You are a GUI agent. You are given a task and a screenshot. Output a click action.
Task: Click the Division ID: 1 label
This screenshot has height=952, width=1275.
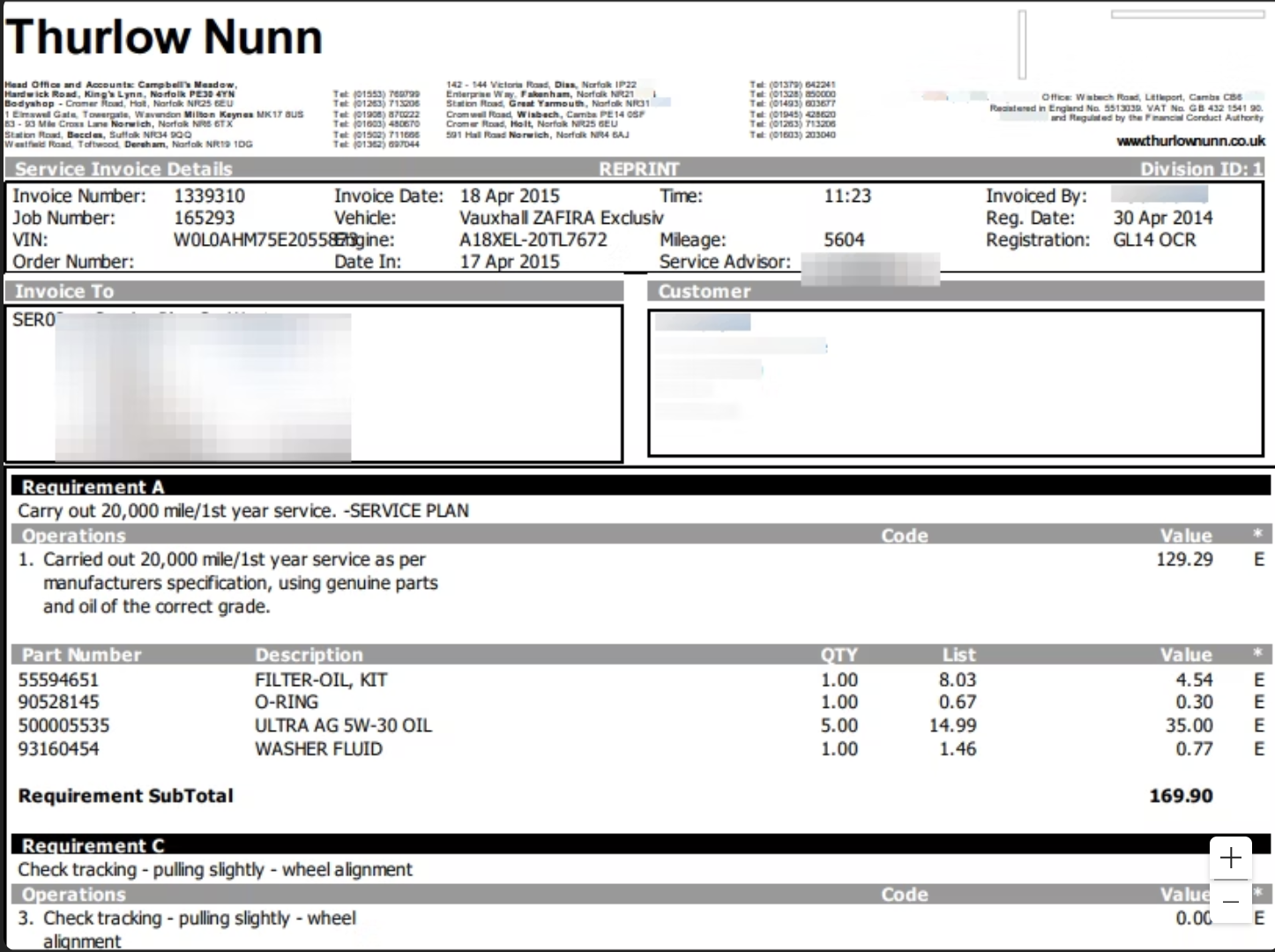[x=1201, y=169]
